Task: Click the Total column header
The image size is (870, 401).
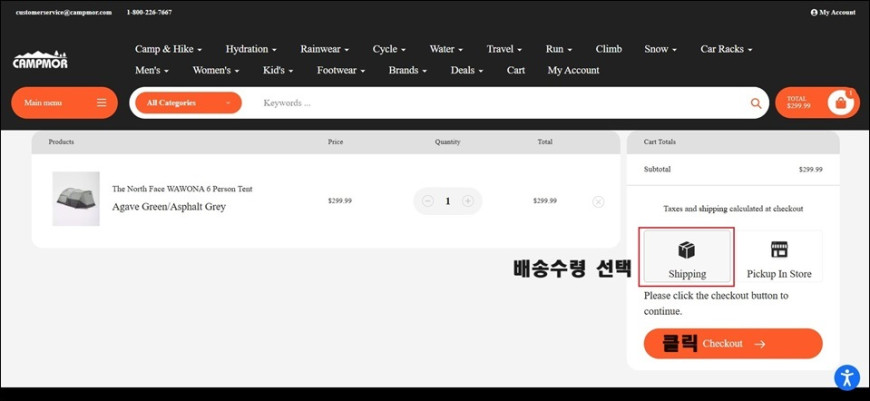Action: point(545,142)
